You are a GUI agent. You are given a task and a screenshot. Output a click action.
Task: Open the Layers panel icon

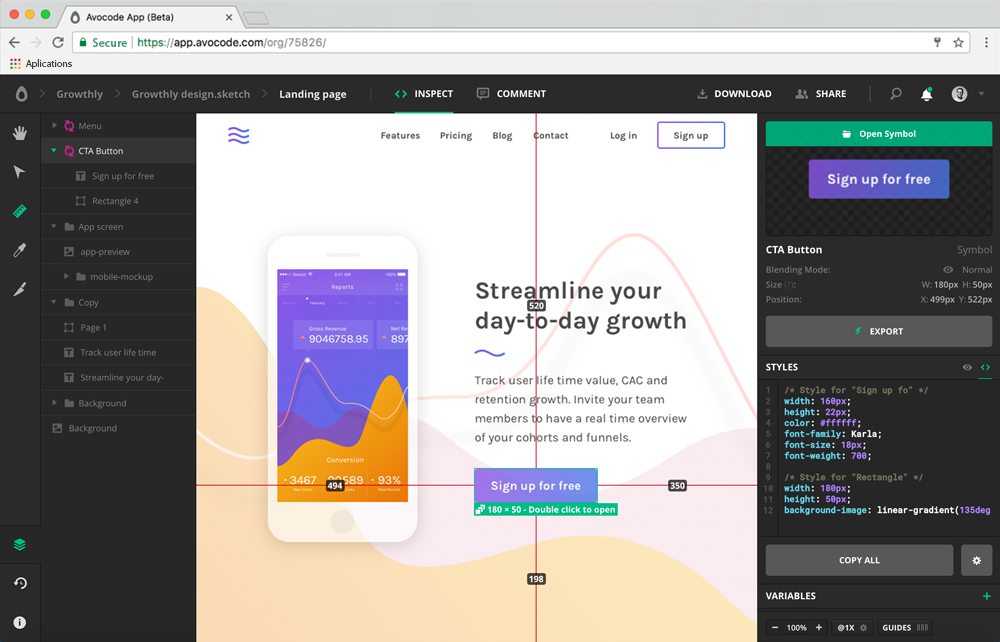coord(19,545)
